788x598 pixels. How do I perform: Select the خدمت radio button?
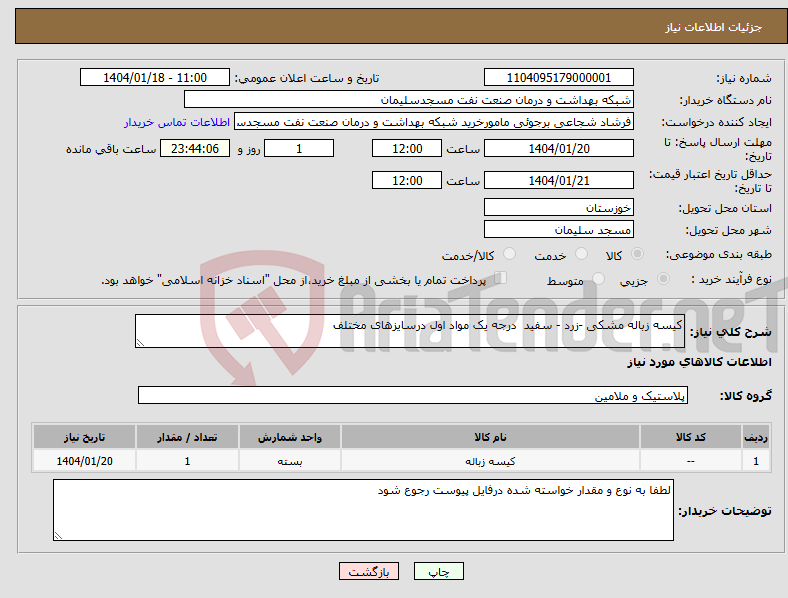581,254
